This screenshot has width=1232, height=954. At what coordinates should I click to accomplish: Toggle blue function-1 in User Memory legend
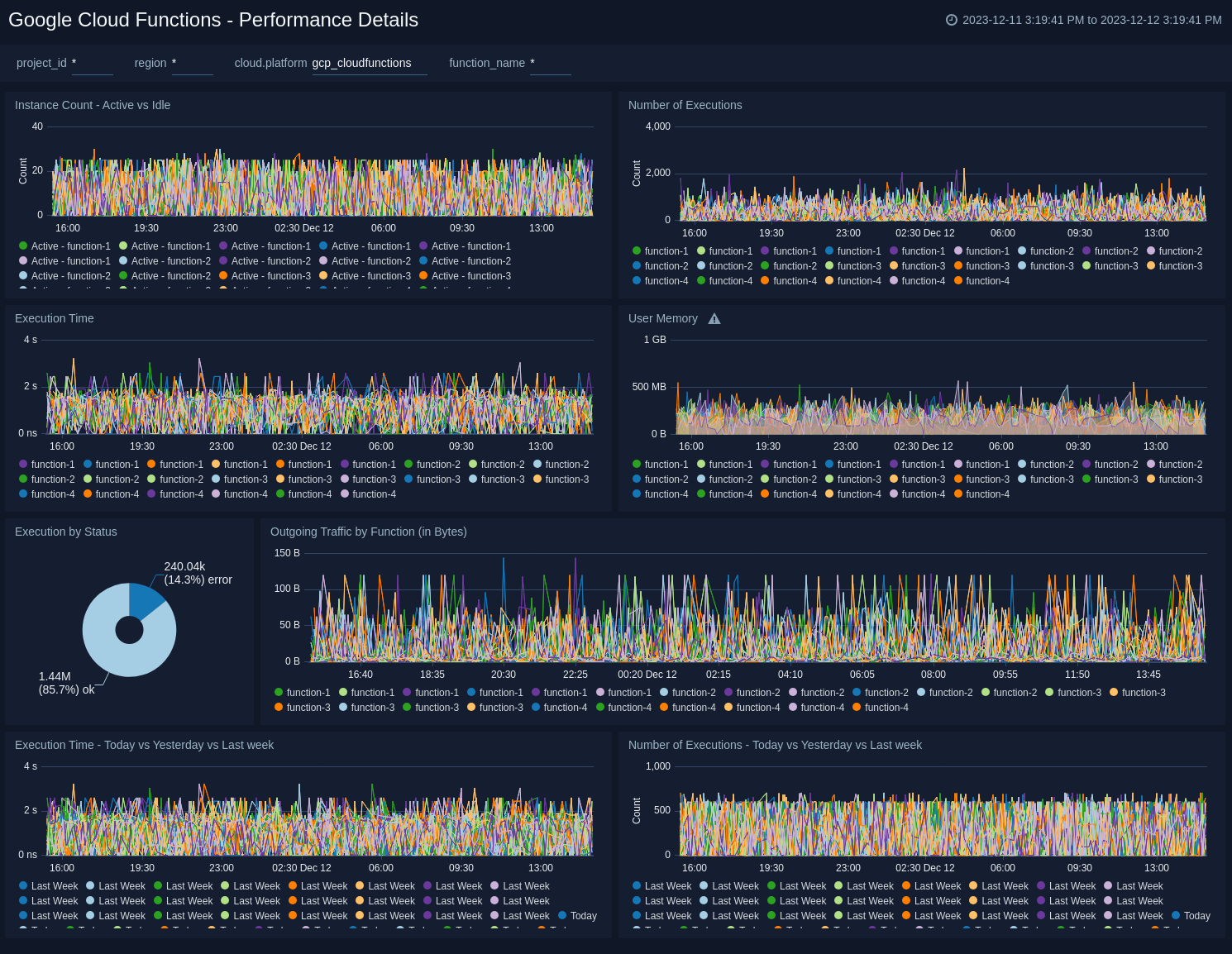[x=853, y=465]
